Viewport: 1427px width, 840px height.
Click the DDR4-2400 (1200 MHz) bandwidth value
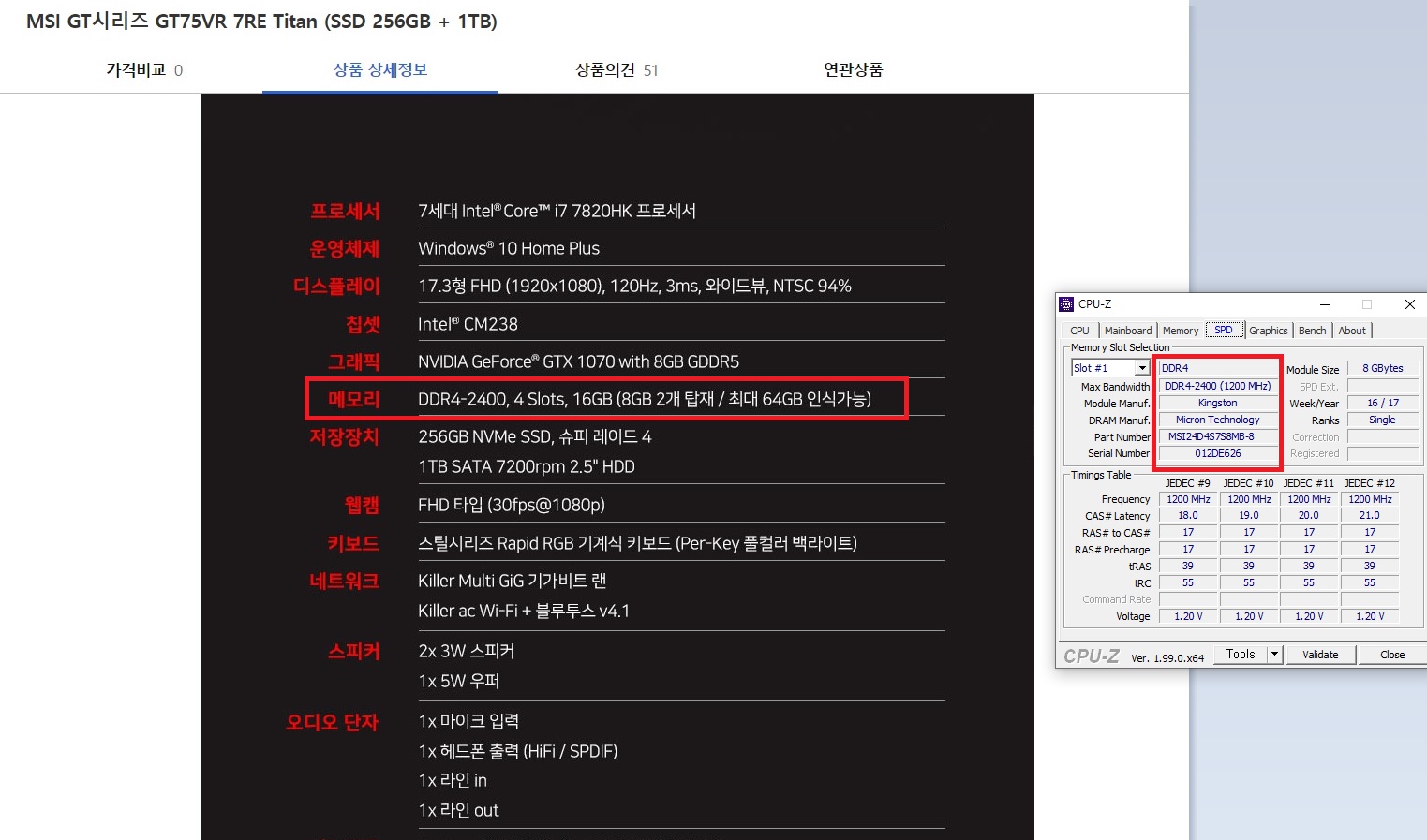[x=1218, y=386]
